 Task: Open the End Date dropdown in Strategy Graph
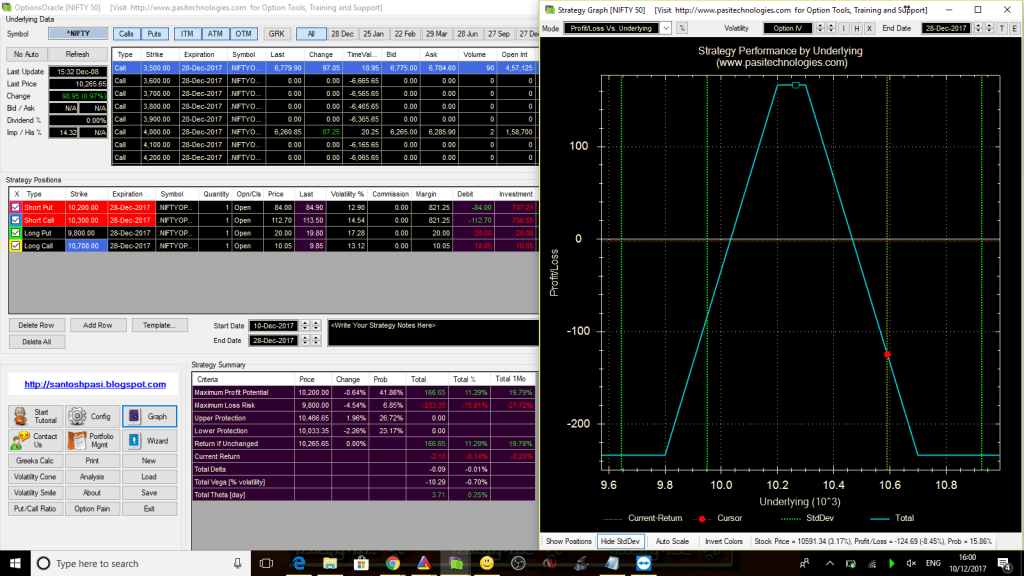pos(947,28)
